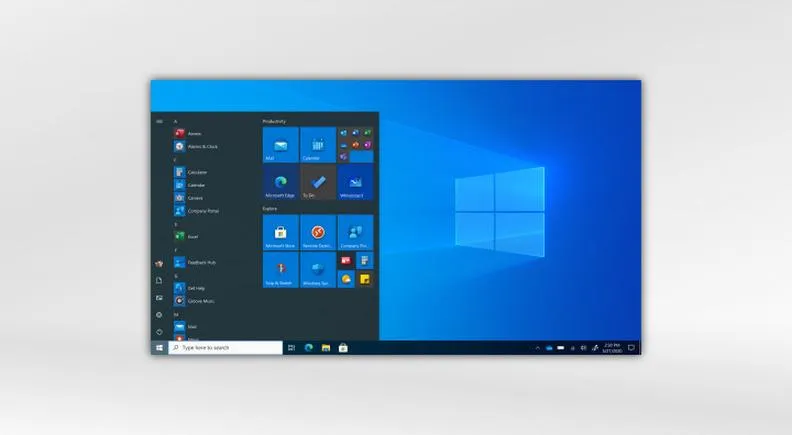Screen dimensions: 792x435
Task: Open OneDrive cloud tray icon
Action: (549, 348)
